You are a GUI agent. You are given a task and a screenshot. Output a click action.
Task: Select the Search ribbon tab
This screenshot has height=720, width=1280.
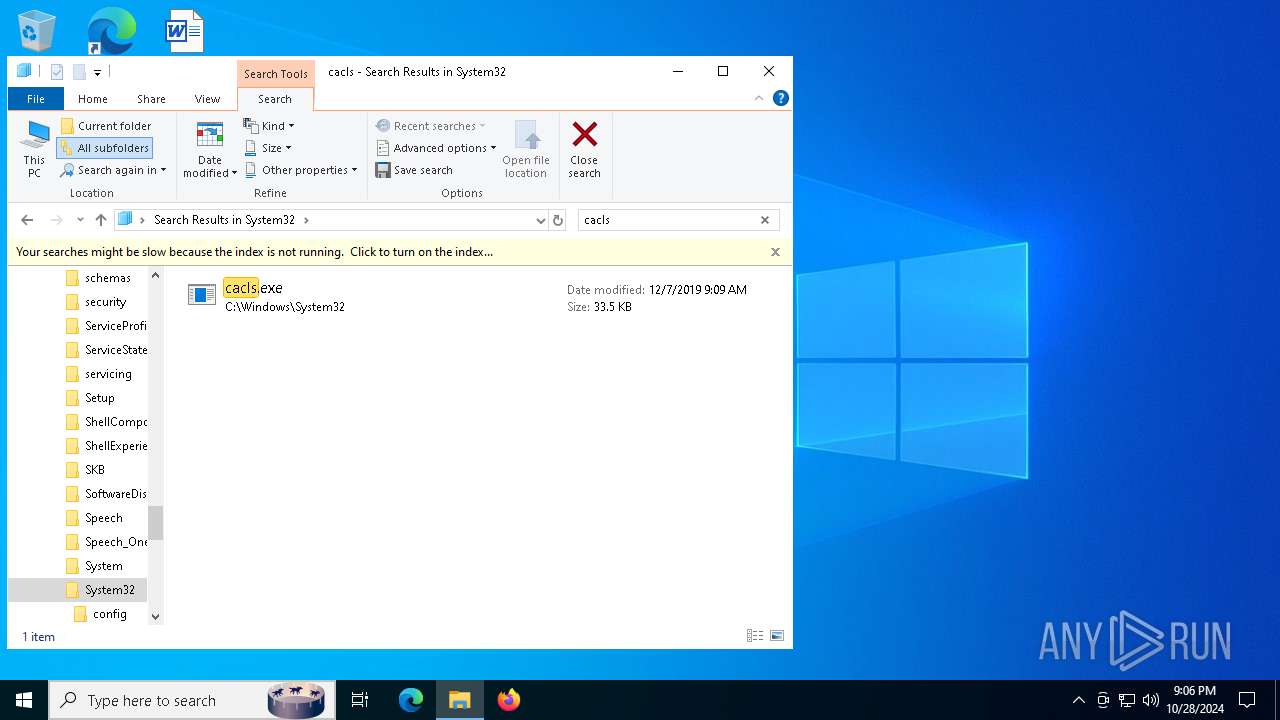[275, 99]
